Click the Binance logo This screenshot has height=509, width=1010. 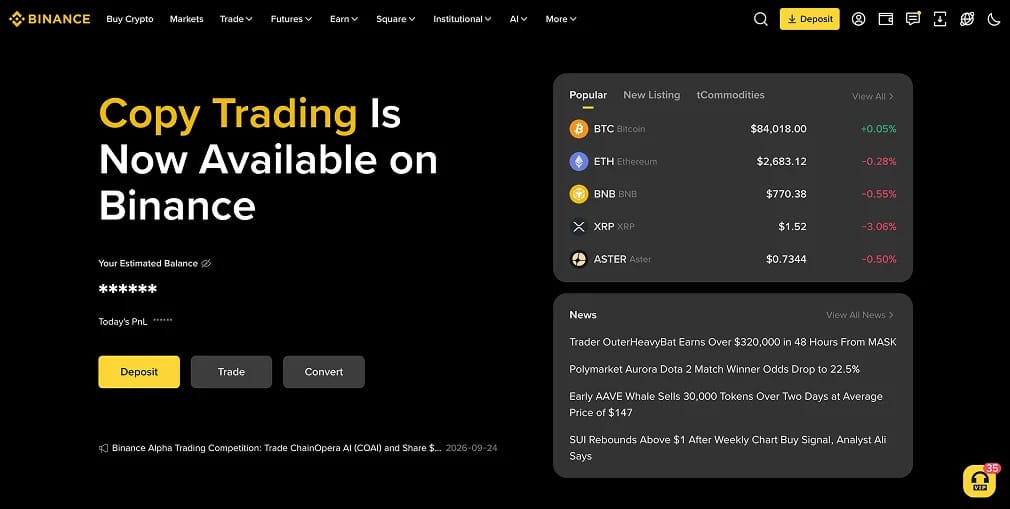pos(50,19)
